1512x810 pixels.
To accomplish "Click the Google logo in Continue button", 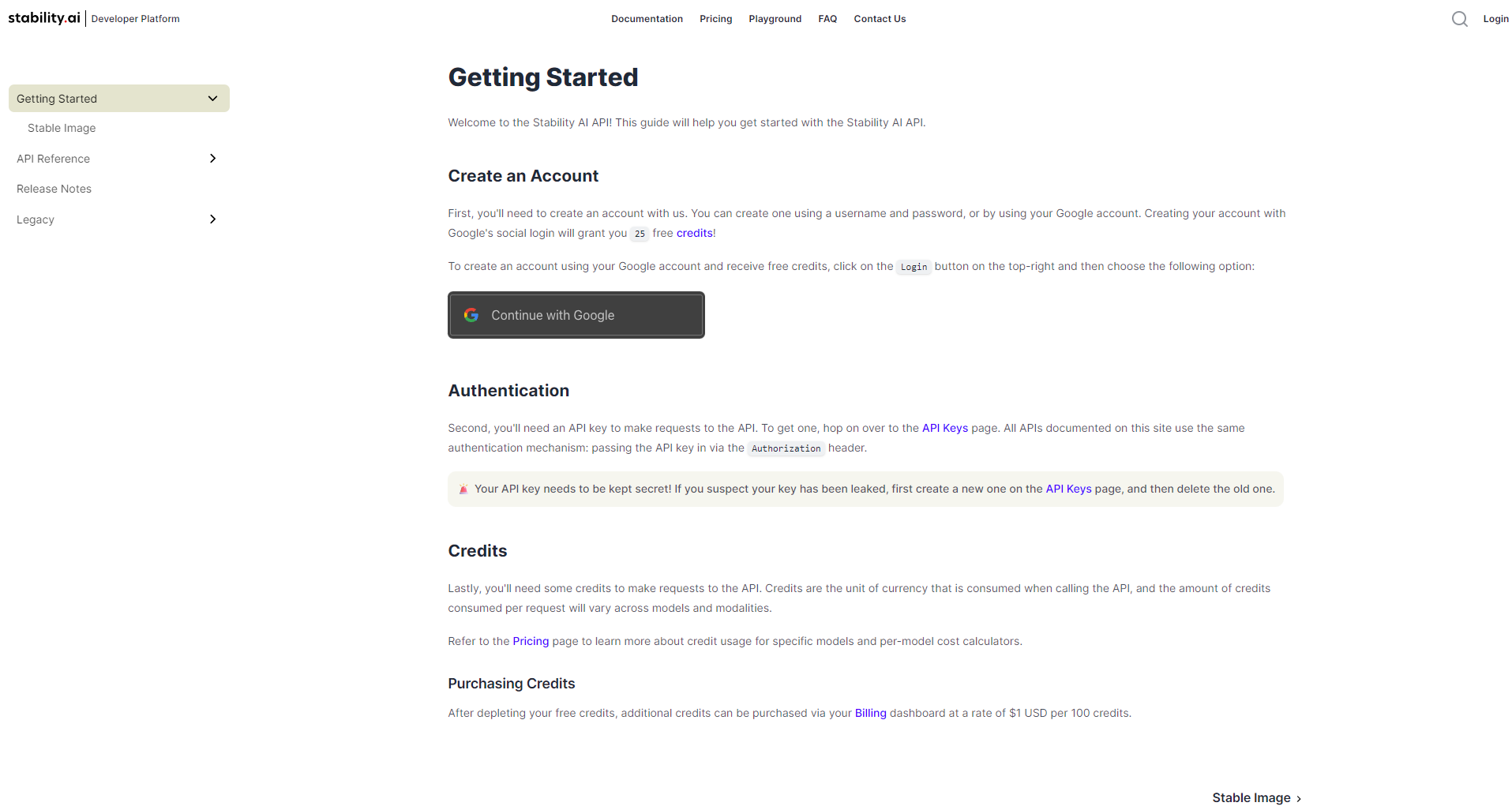I will pyautogui.click(x=471, y=315).
